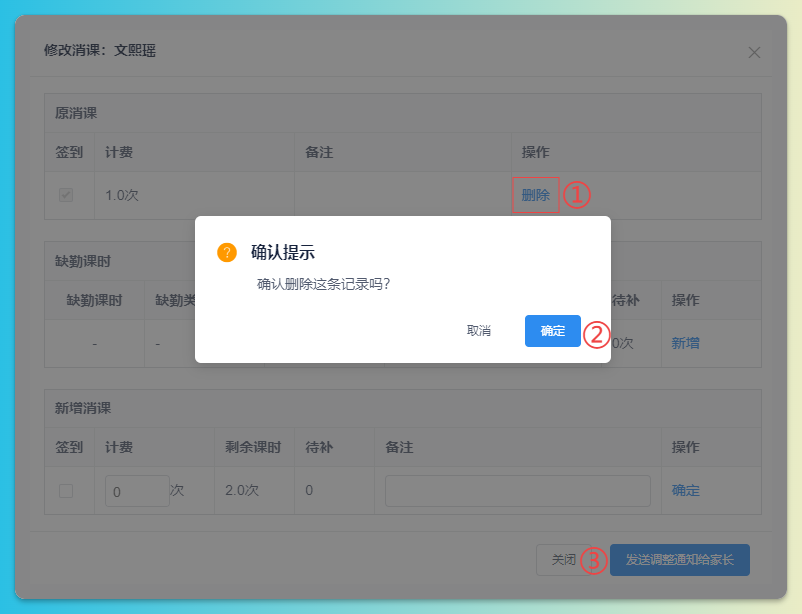802x614 pixels.
Task: Click the 备注 input in 新增消课
Action: coord(518,491)
